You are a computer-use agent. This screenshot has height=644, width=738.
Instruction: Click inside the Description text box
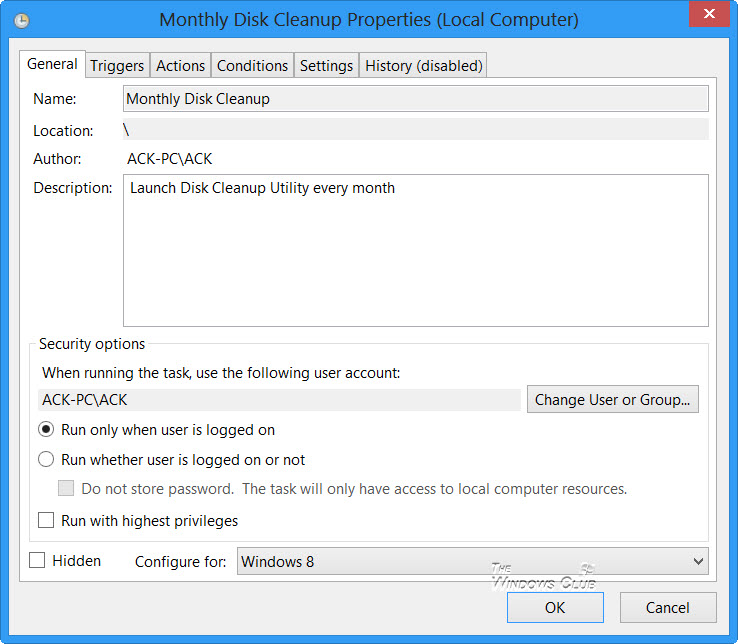coord(415,250)
